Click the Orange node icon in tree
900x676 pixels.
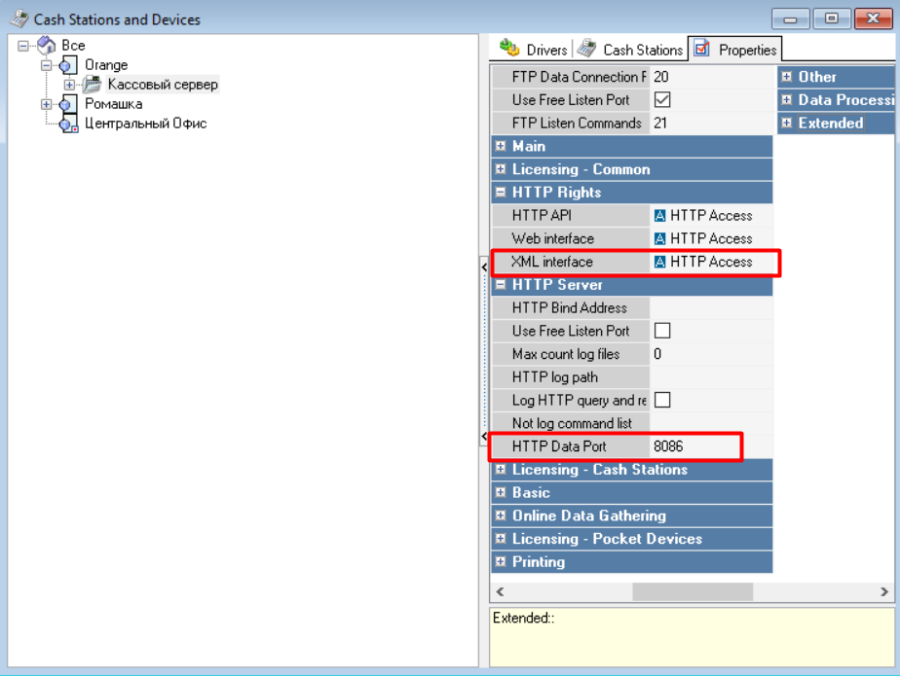pyautogui.click(x=68, y=66)
